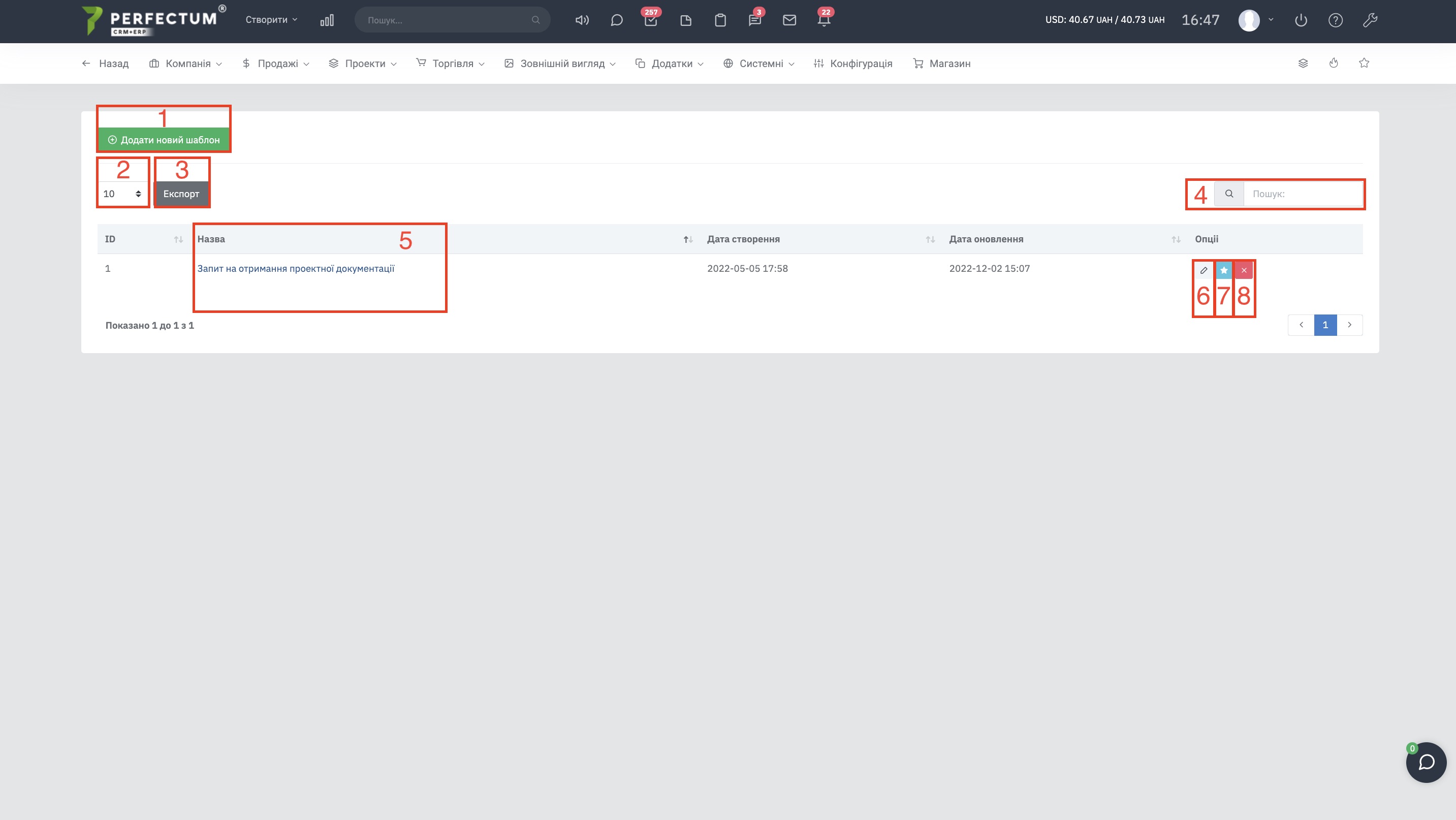The width and height of the screenshot is (1456, 820).
Task: Open the Магазин menu item
Action: (x=942, y=64)
